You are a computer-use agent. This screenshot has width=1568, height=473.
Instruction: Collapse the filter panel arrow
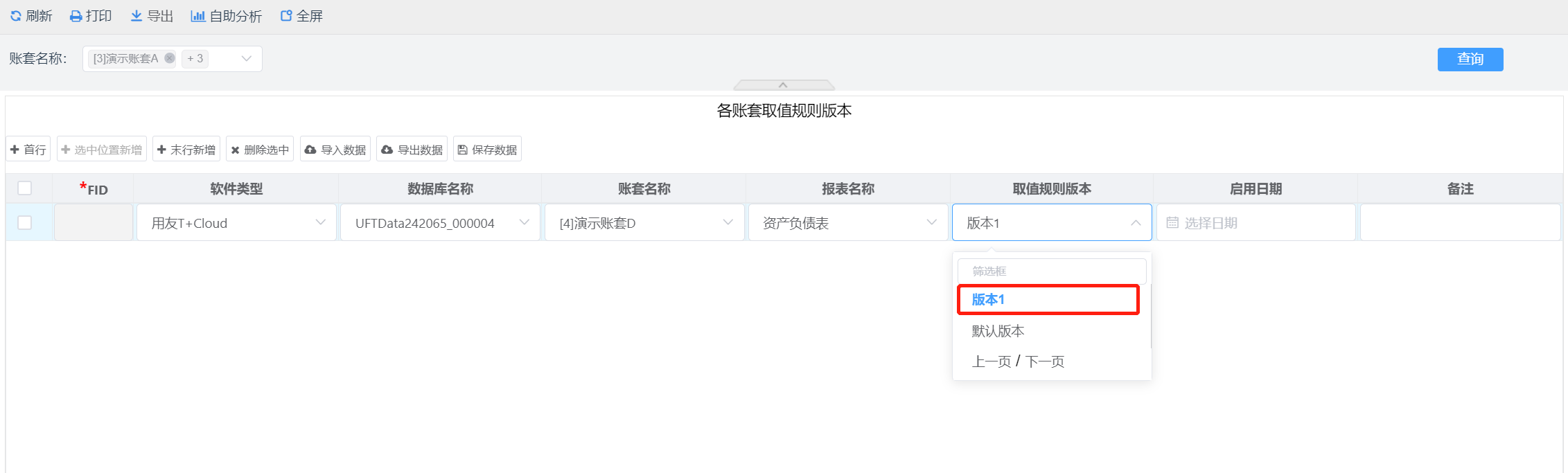coord(784,85)
